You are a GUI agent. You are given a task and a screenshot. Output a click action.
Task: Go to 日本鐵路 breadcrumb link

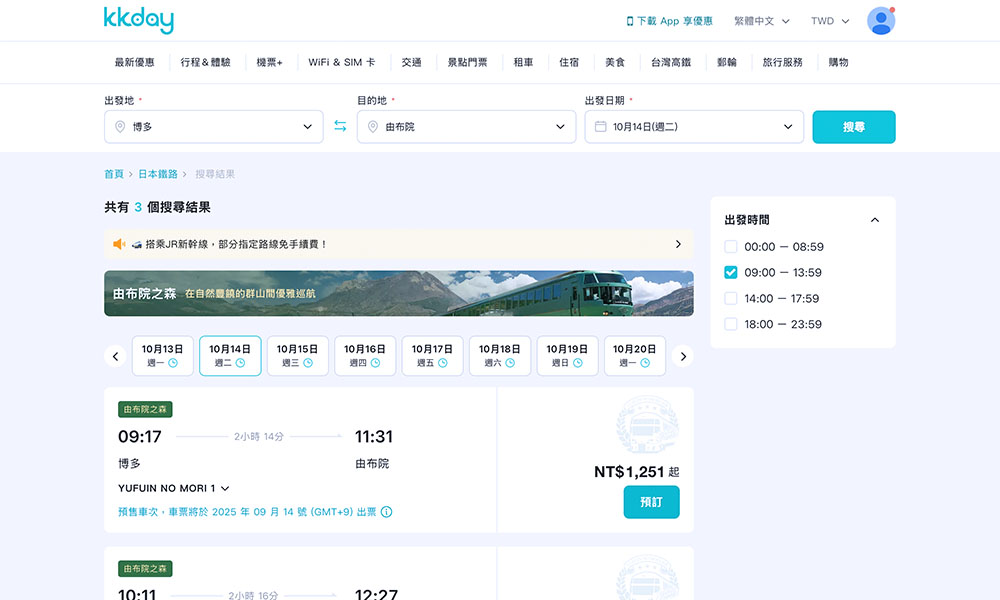[x=158, y=174]
